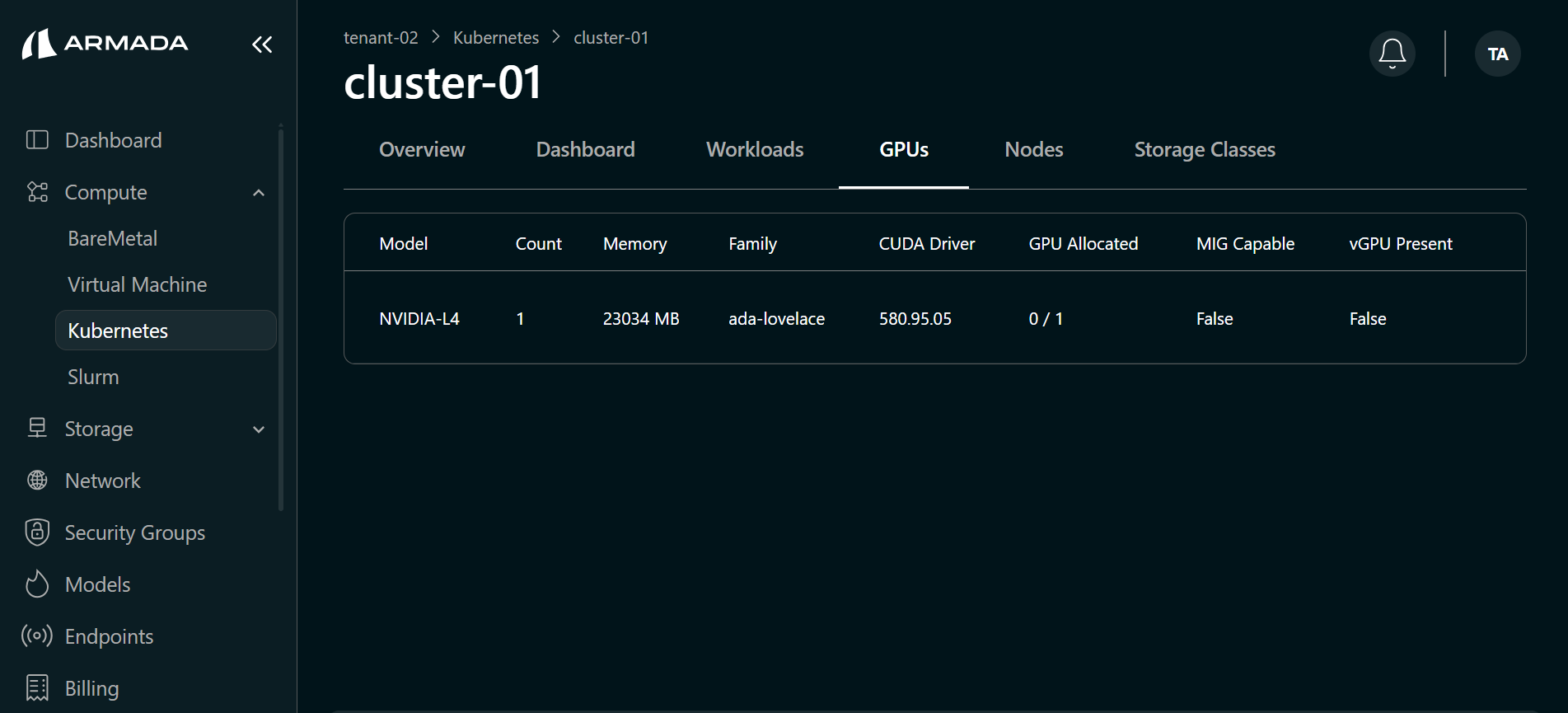Click the False value under vGPU Present
Viewport: 1568px width, 713px height.
pos(1368,318)
